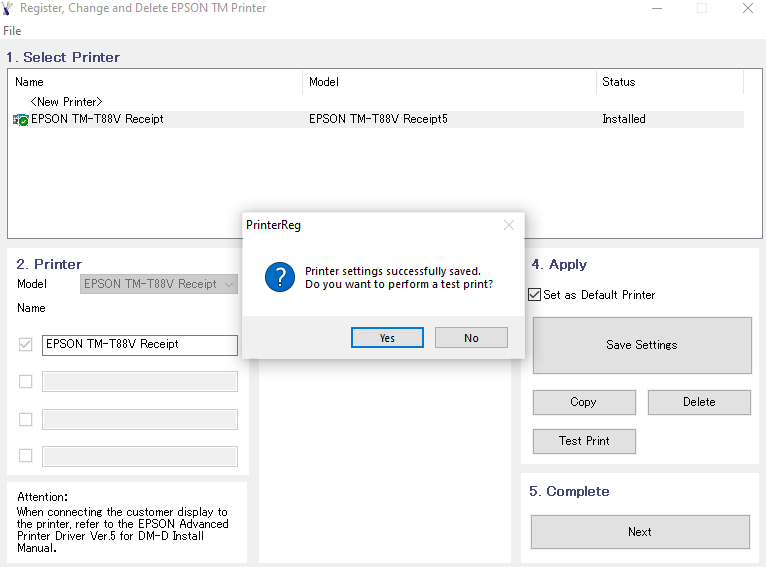This screenshot has width=766, height=567.
Task: Click the Installed status cell
Action: pos(624,119)
